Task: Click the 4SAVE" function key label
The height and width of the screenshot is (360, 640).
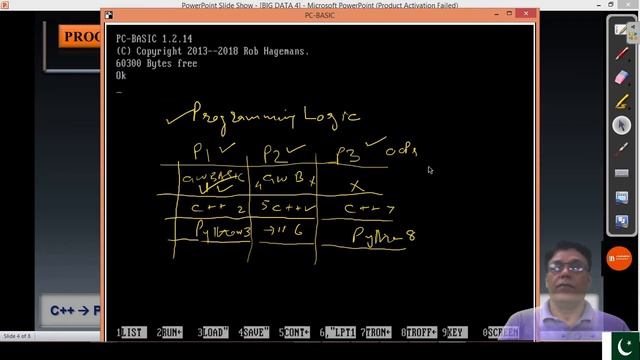Action: (x=253, y=333)
